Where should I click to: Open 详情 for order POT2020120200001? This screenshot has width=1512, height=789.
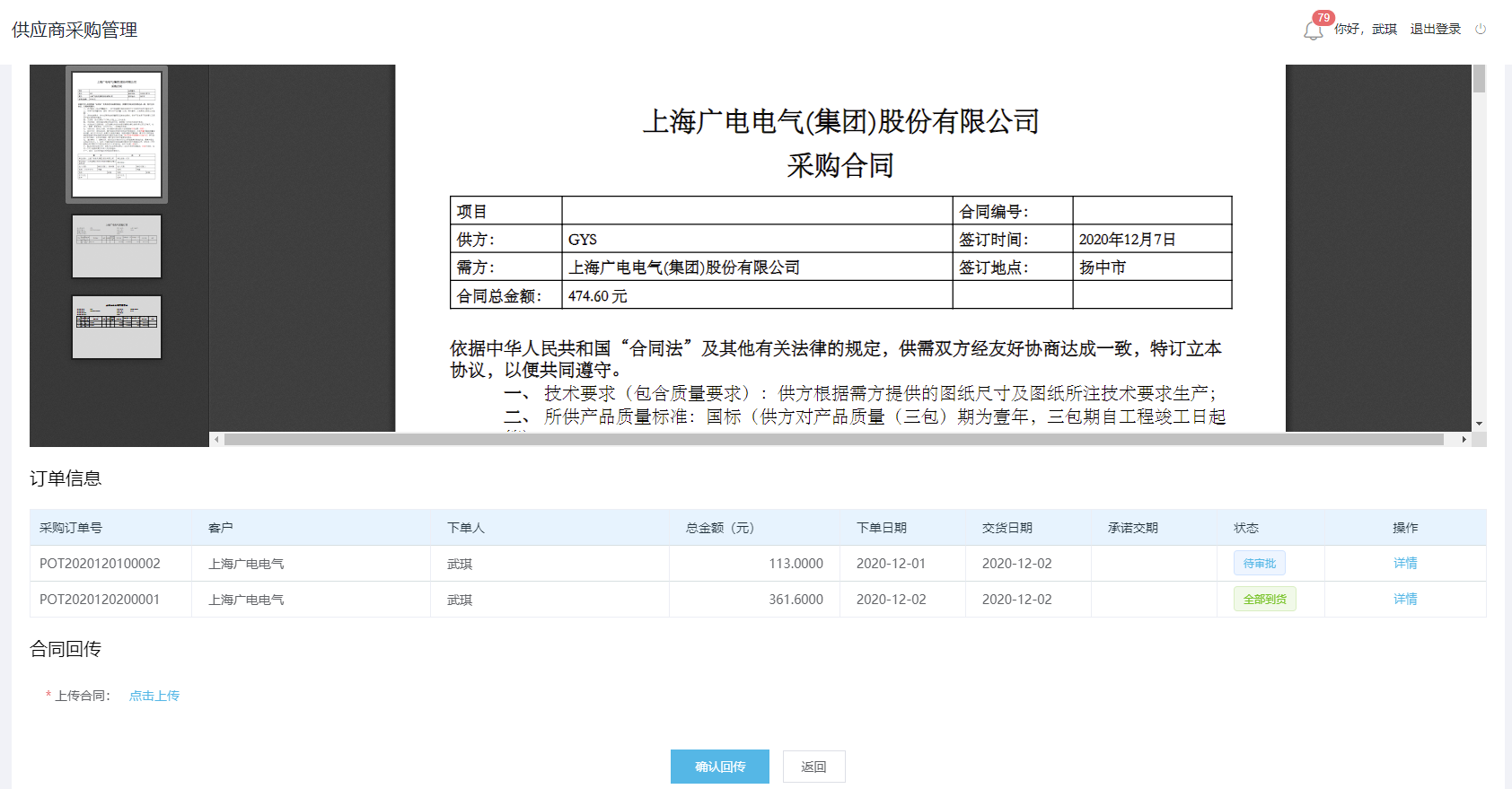click(1405, 600)
